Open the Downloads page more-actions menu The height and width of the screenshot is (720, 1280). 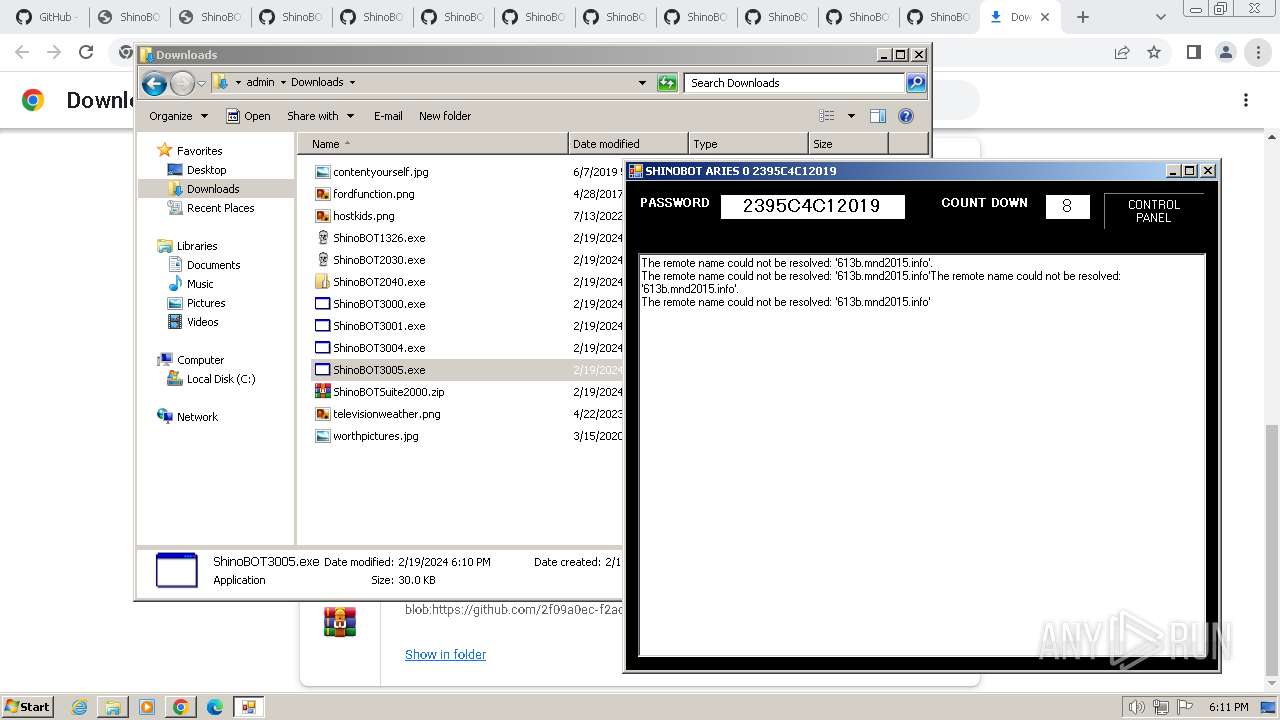click(x=1246, y=100)
